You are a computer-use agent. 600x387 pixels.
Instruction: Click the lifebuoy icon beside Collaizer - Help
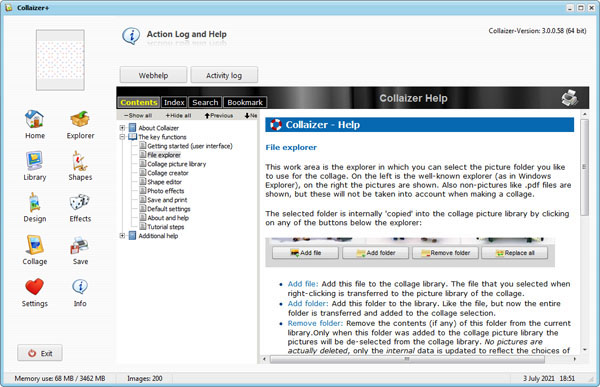click(276, 125)
